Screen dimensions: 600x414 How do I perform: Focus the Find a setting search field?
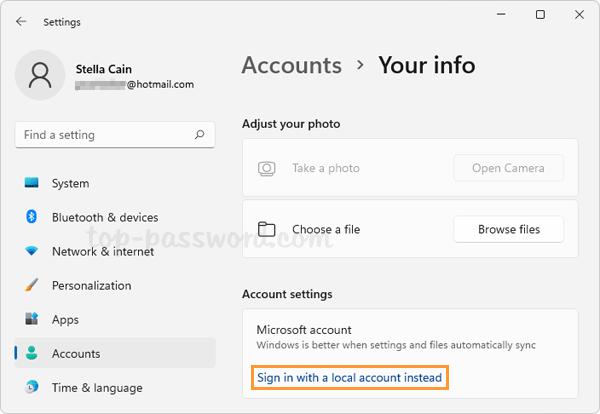coord(105,134)
